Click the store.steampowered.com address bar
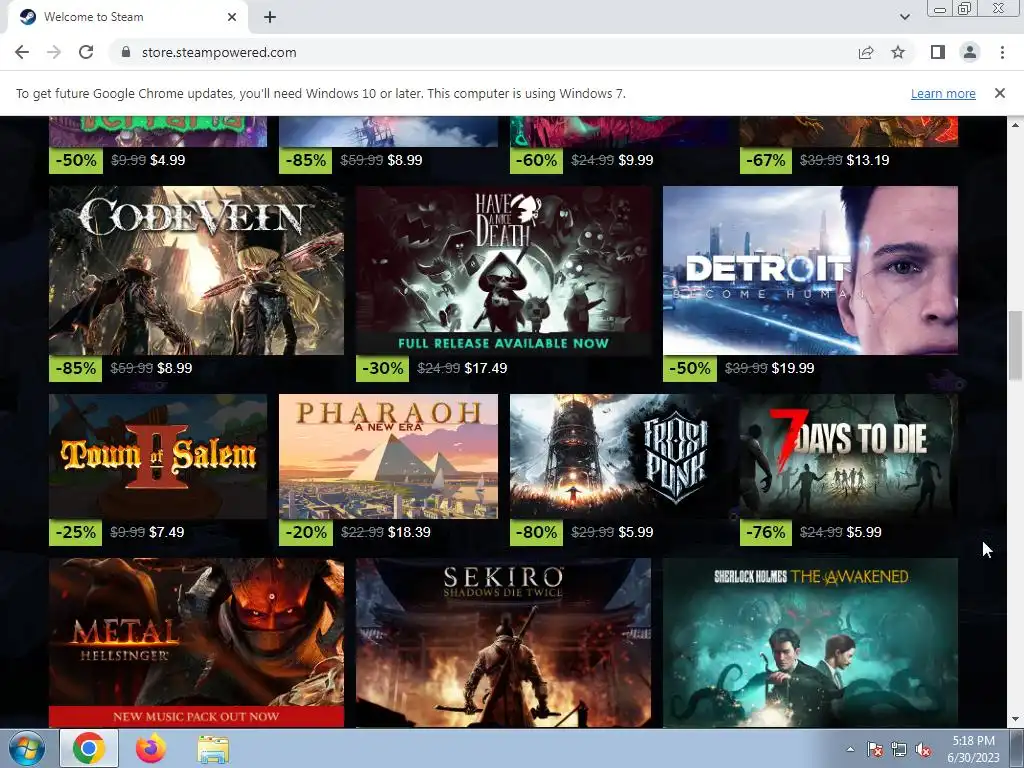 (x=483, y=52)
